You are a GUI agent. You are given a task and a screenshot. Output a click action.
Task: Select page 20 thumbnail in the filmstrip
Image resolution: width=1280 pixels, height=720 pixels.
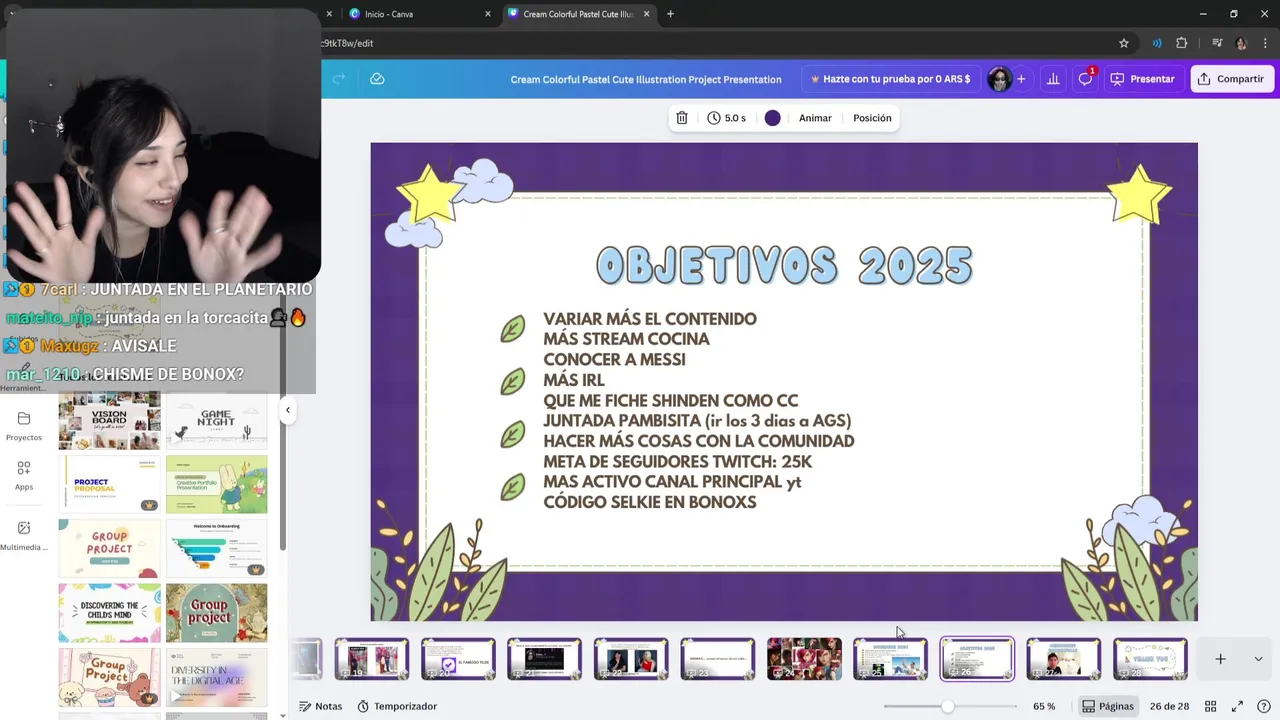[x=458, y=659]
